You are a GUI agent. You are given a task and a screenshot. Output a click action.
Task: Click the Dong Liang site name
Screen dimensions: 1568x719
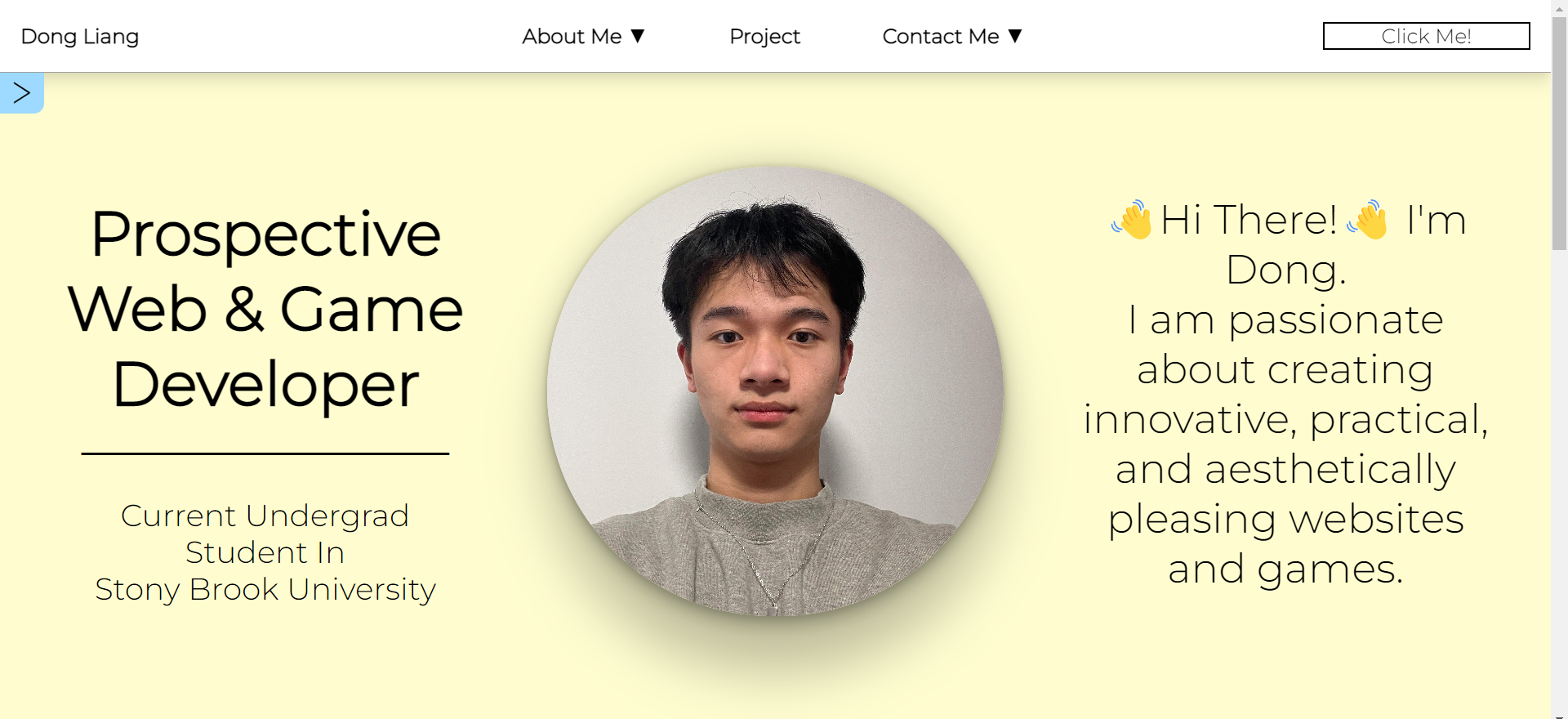pyautogui.click(x=80, y=37)
